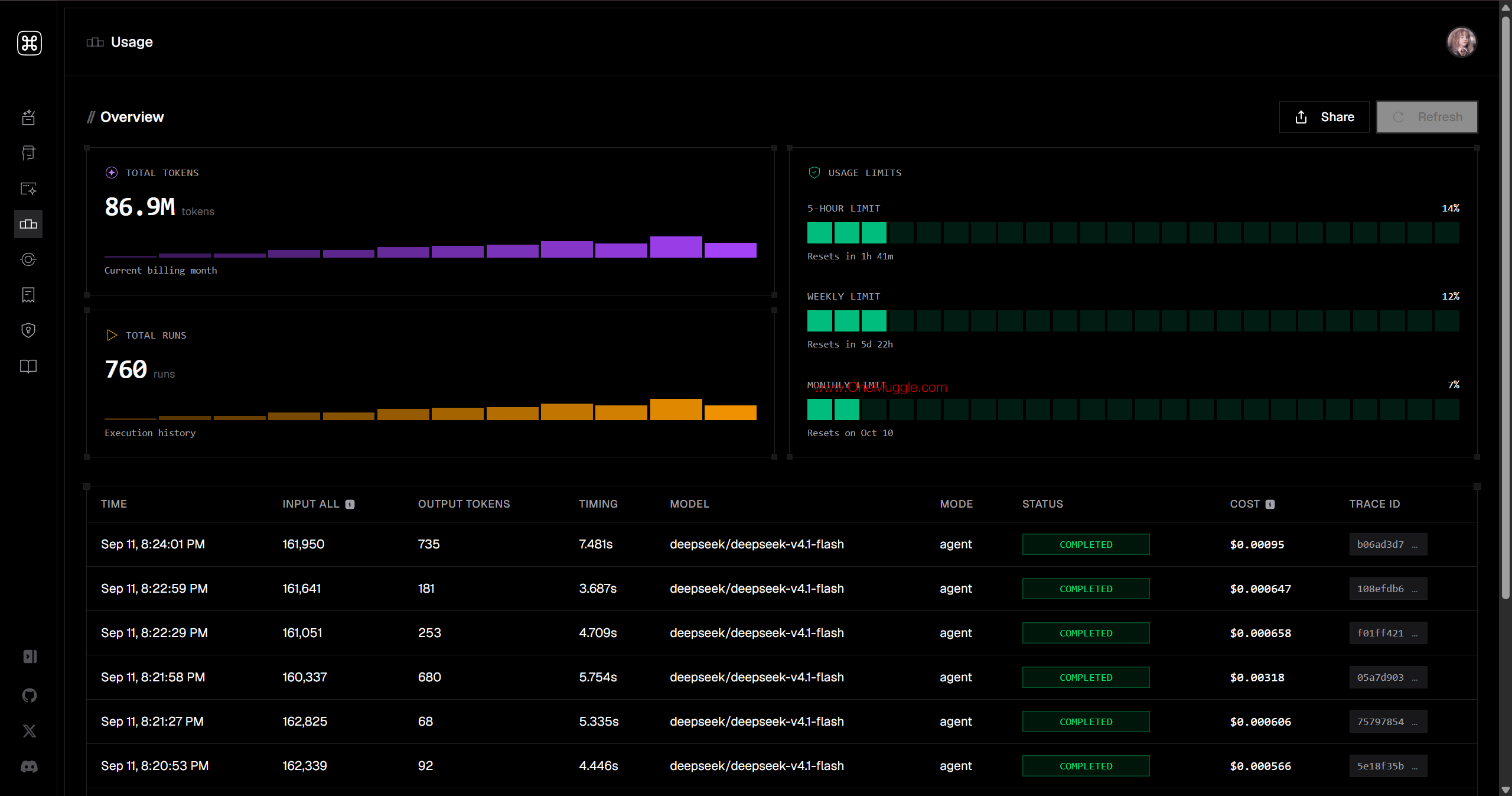Click the COMPLETED badge in the 8:21:58 PM row

[1086, 677]
